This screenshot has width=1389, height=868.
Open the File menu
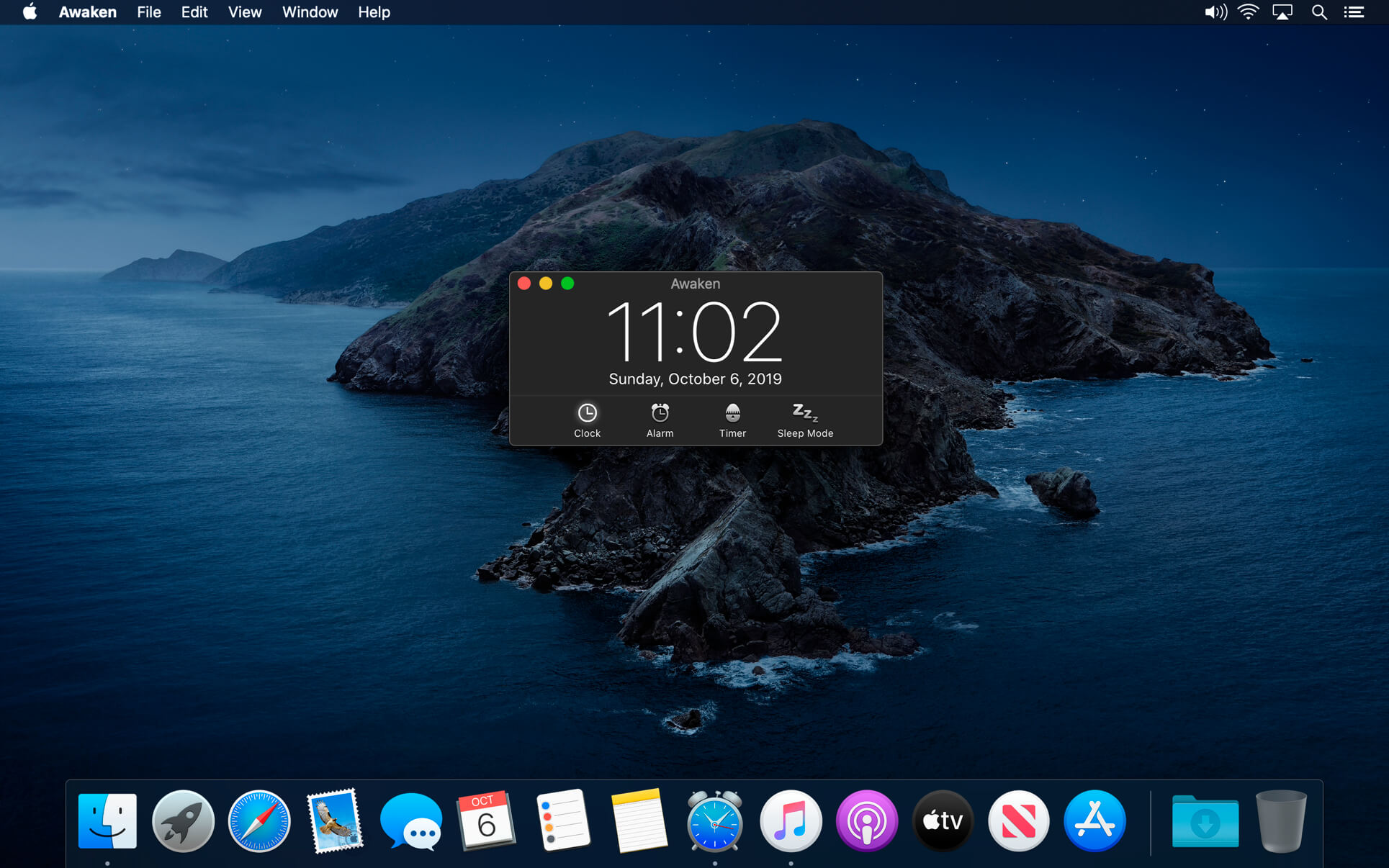[148, 12]
